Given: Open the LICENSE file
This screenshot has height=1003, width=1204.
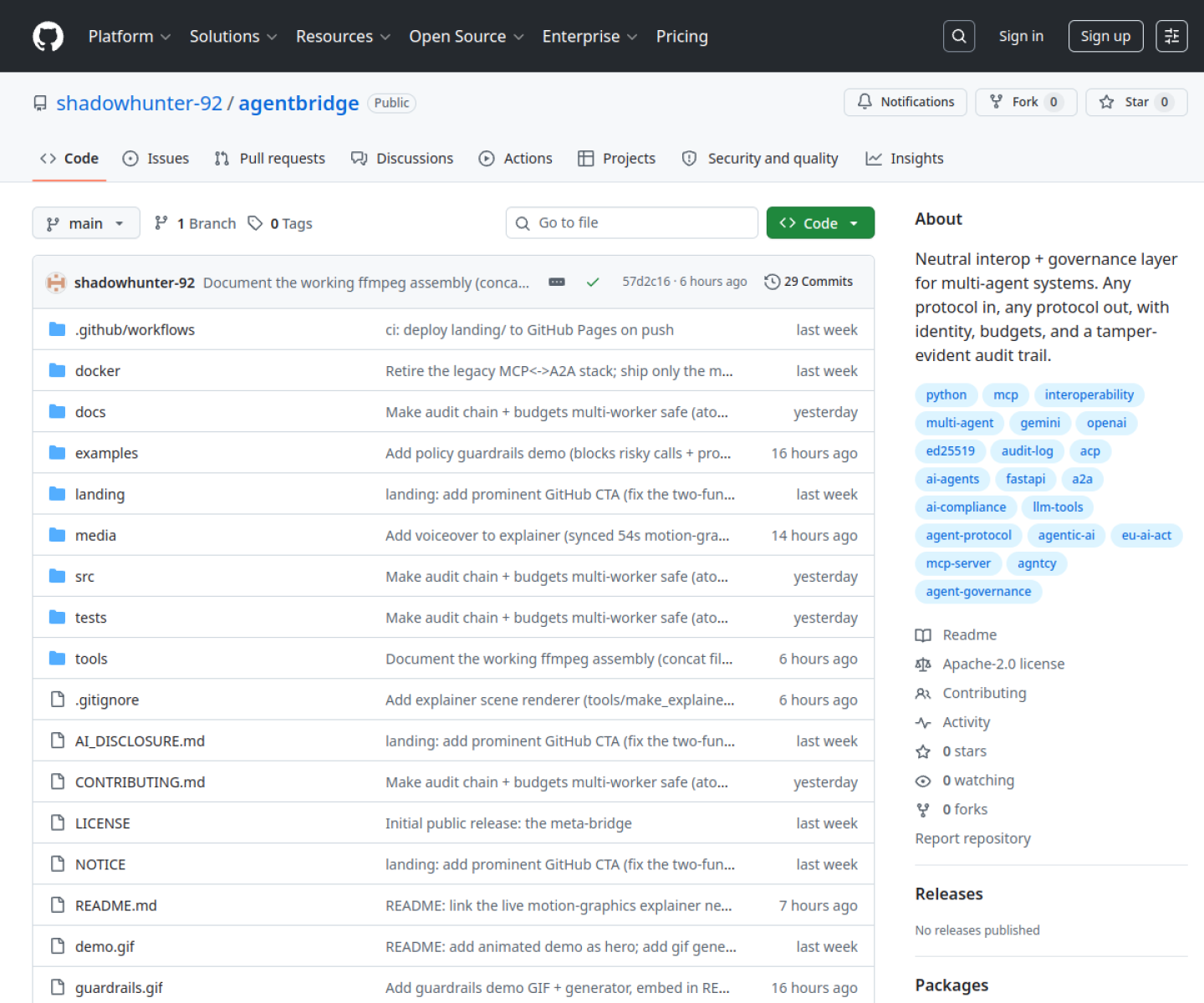Looking at the screenshot, I should click(x=102, y=823).
